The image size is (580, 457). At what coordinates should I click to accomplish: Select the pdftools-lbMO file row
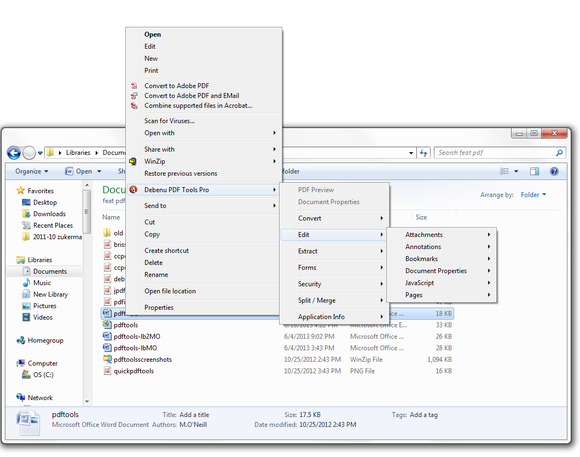coord(277,348)
